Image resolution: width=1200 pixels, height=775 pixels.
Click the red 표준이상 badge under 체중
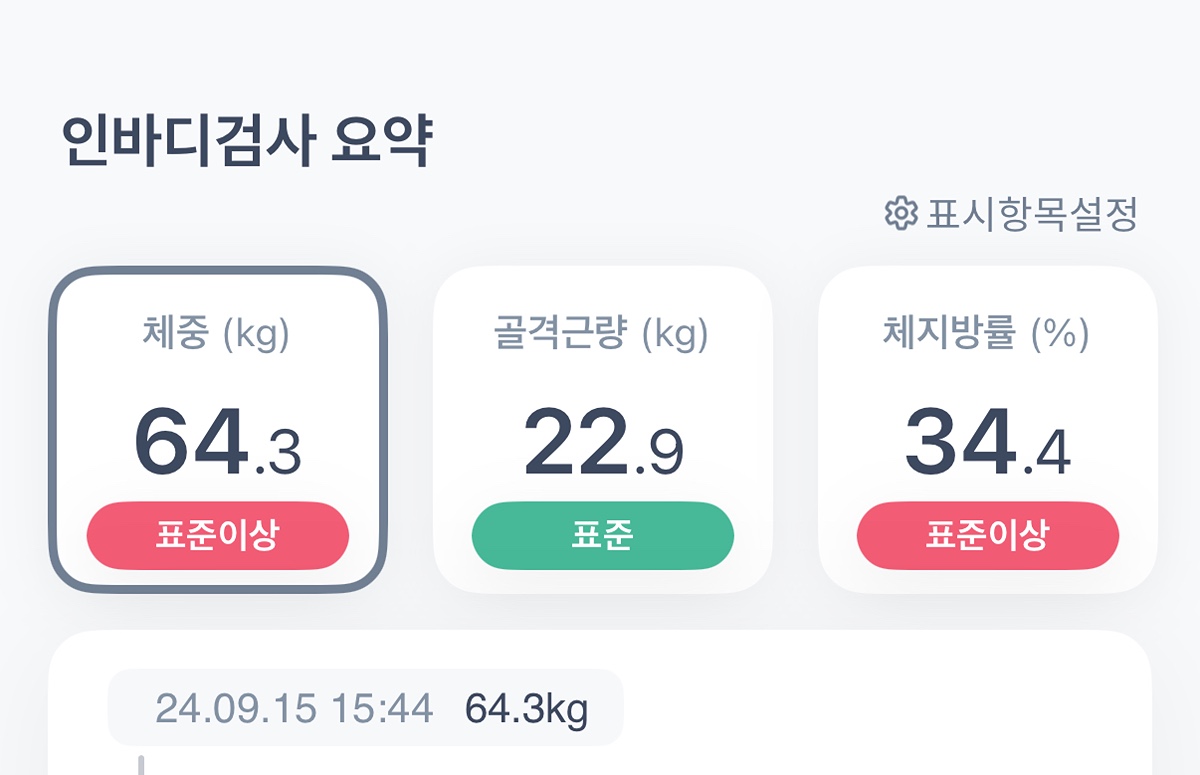click(x=218, y=535)
